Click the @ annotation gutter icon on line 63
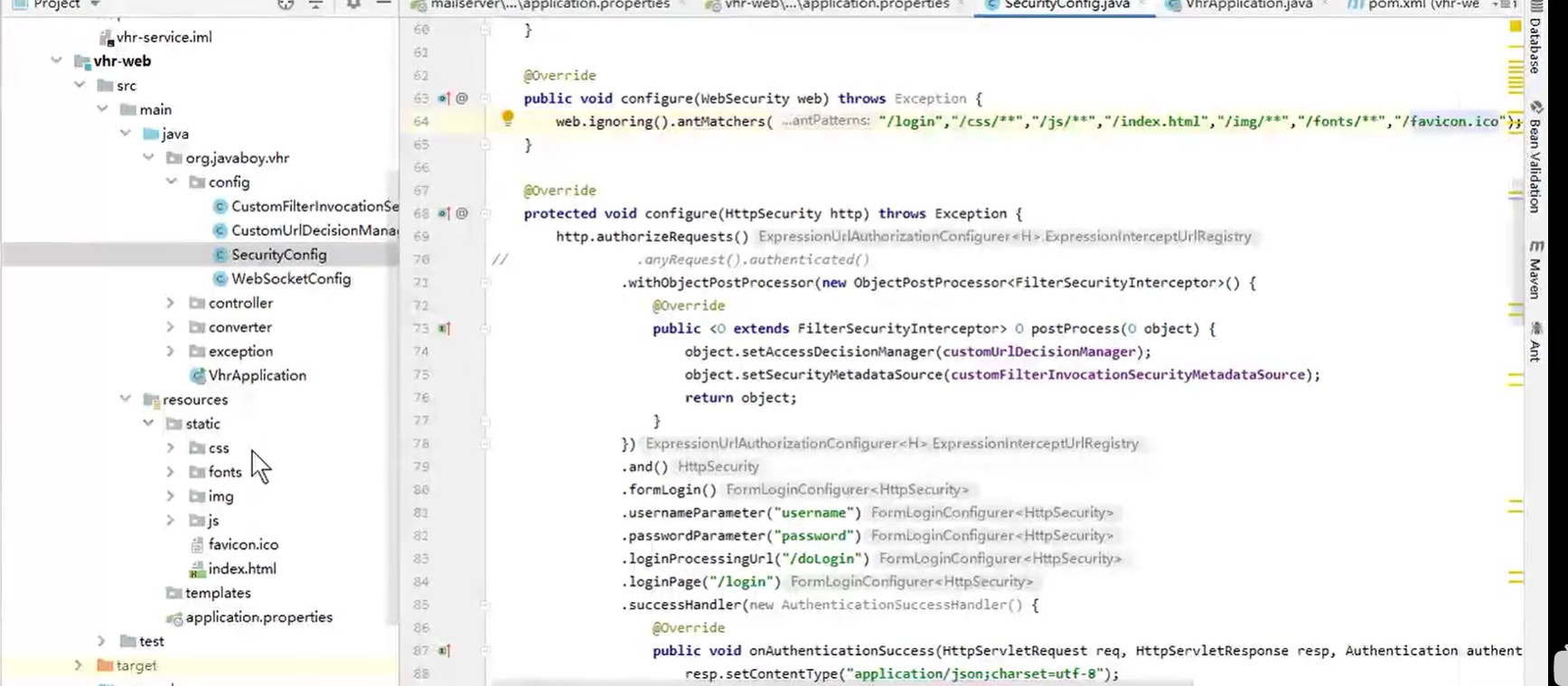 point(462,98)
